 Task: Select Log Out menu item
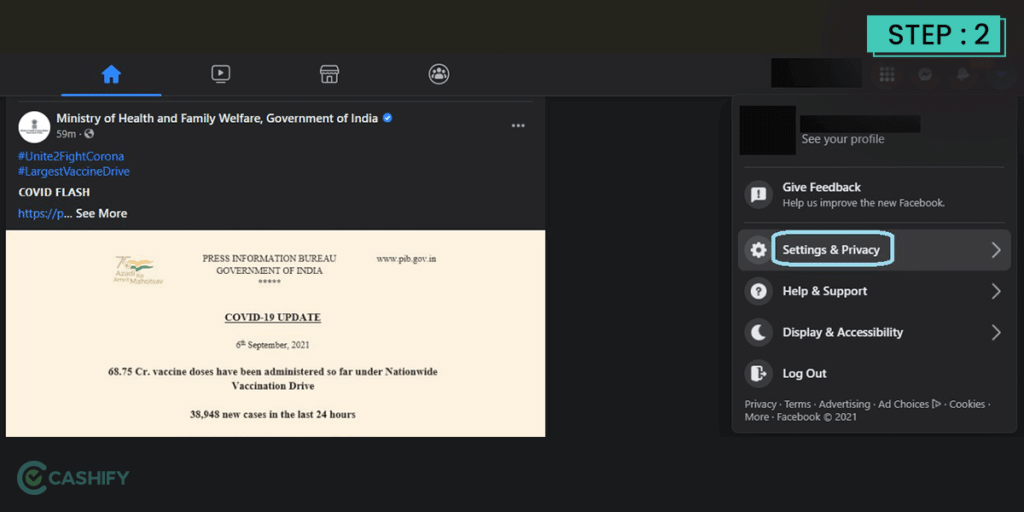point(874,374)
